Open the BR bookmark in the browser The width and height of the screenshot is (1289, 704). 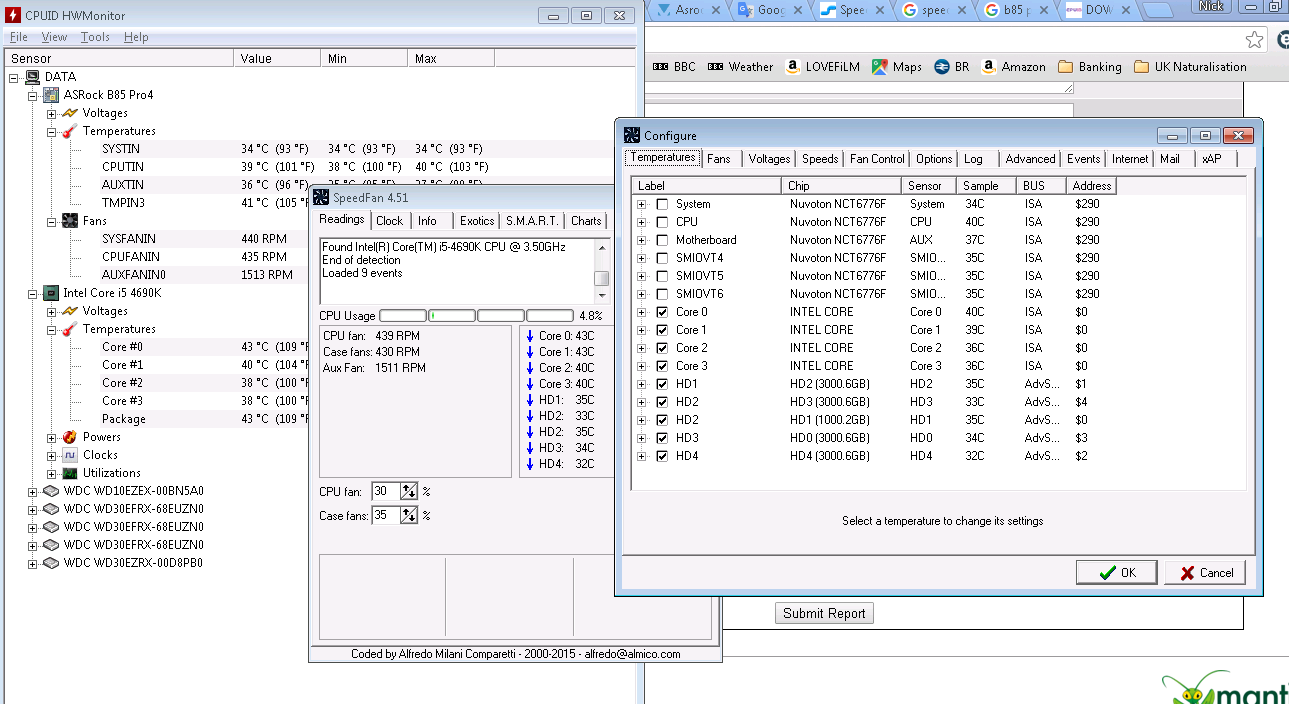click(951, 67)
